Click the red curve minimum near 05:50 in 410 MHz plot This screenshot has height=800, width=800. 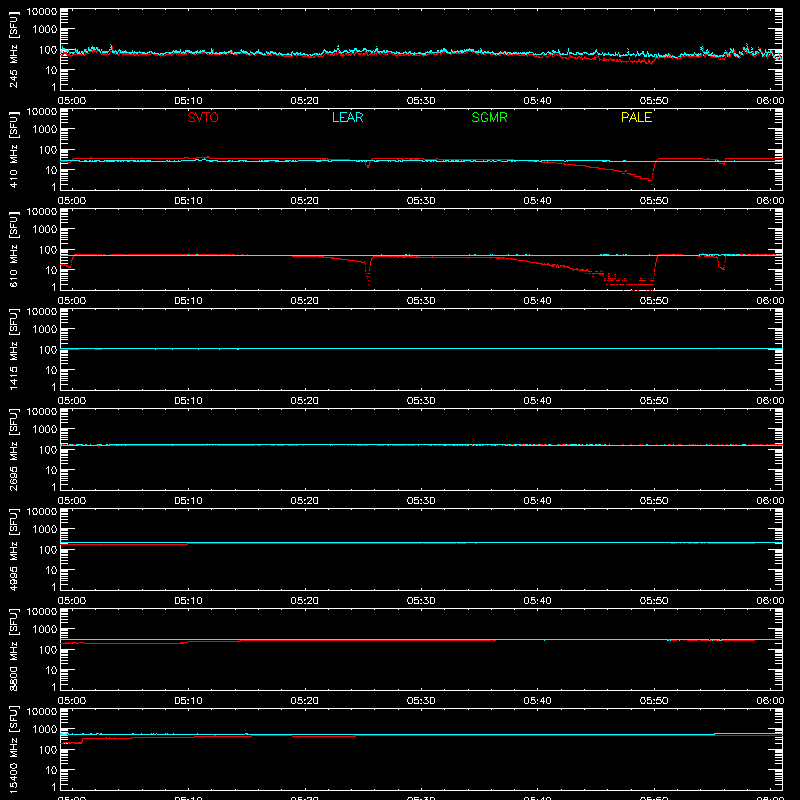tap(650, 180)
